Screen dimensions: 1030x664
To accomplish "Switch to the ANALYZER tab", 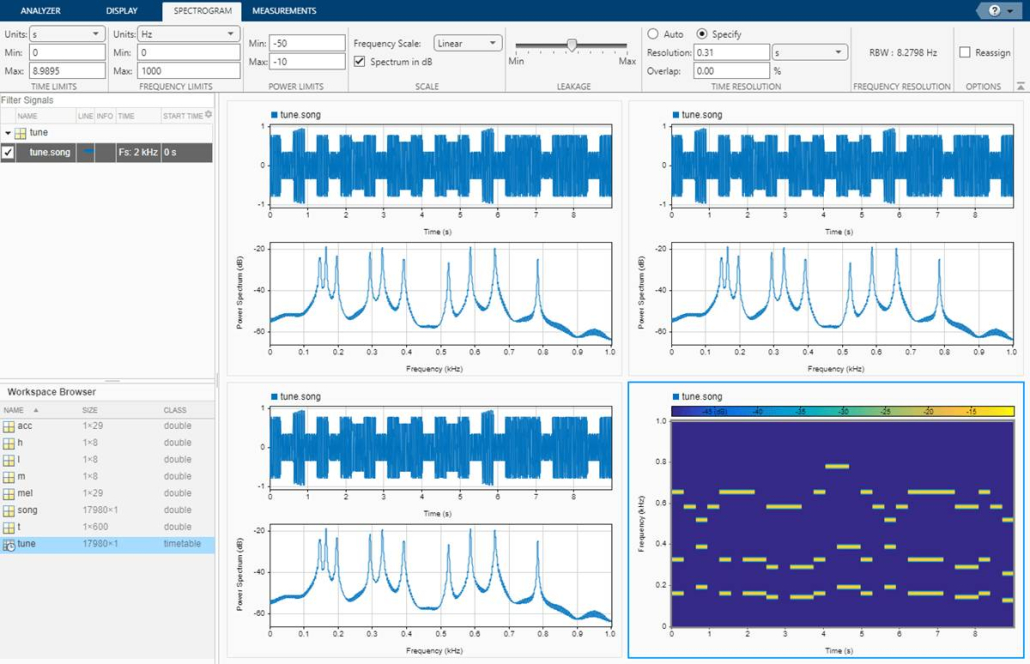I will pyautogui.click(x=41, y=11).
